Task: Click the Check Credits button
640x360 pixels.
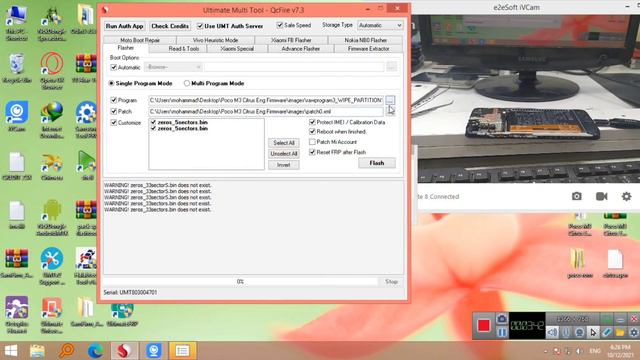Action: tap(170, 26)
